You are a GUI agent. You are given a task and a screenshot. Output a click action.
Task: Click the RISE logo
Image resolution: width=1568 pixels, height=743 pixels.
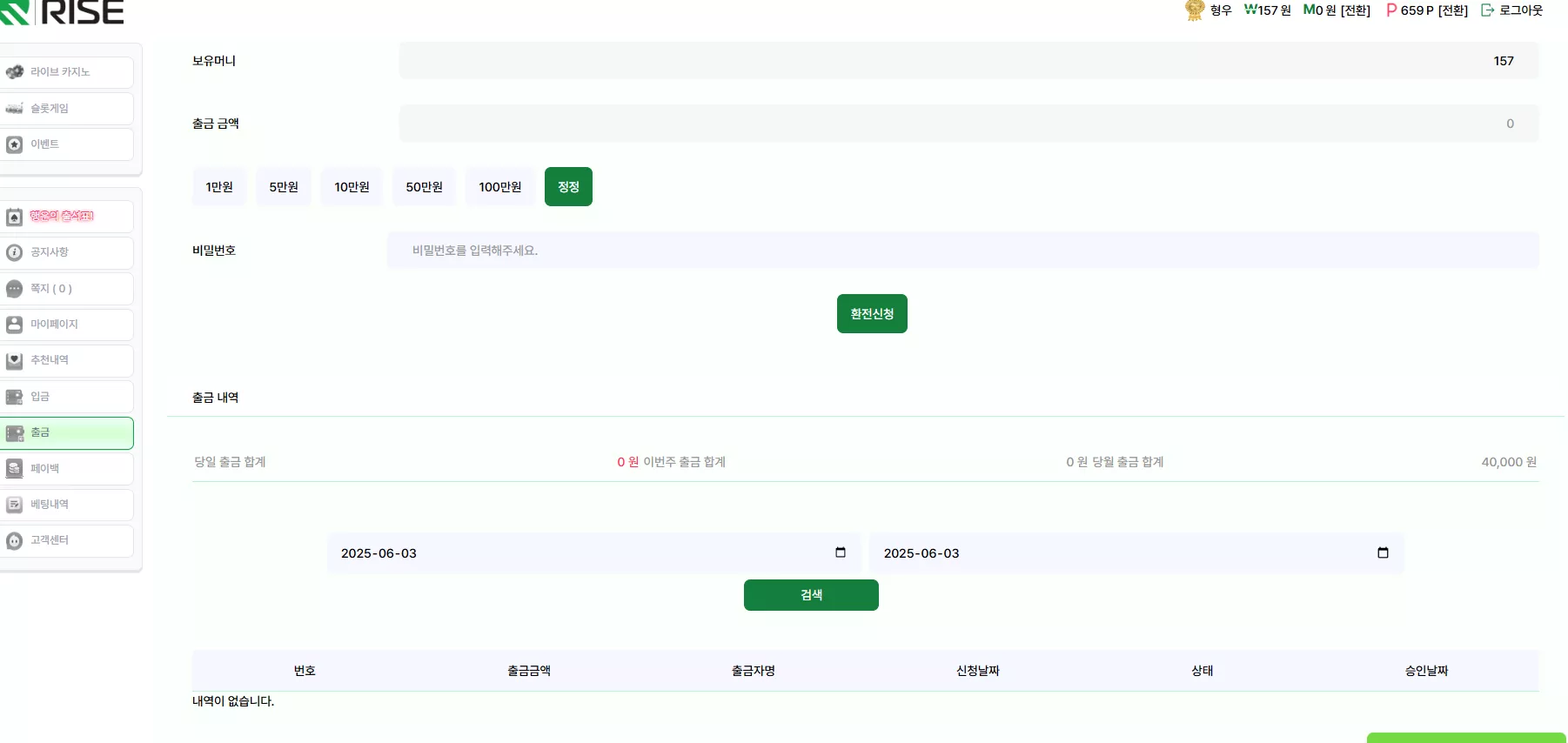coord(61,12)
